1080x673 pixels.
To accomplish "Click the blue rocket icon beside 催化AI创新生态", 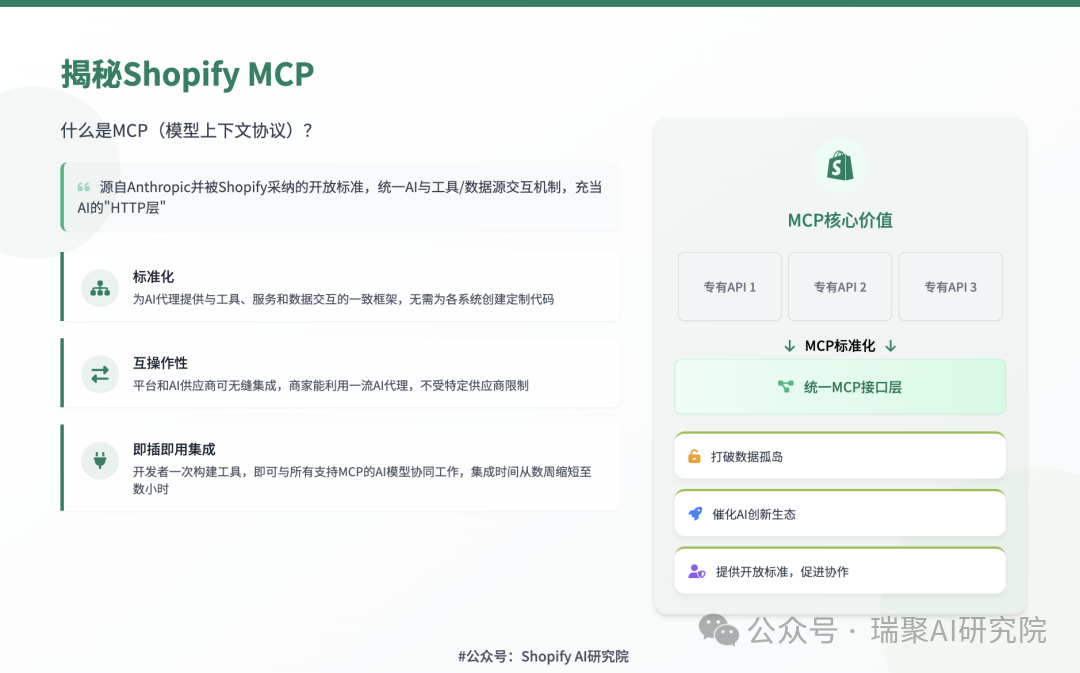I will click(x=696, y=514).
